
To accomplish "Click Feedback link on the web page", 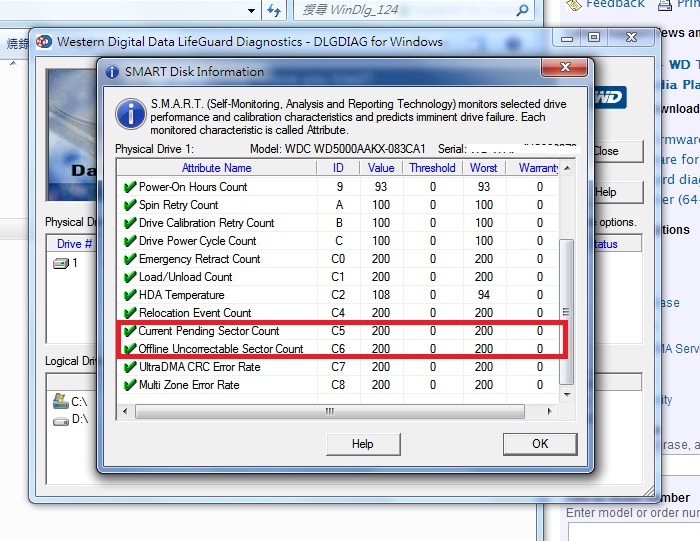I will click(615, 4).
